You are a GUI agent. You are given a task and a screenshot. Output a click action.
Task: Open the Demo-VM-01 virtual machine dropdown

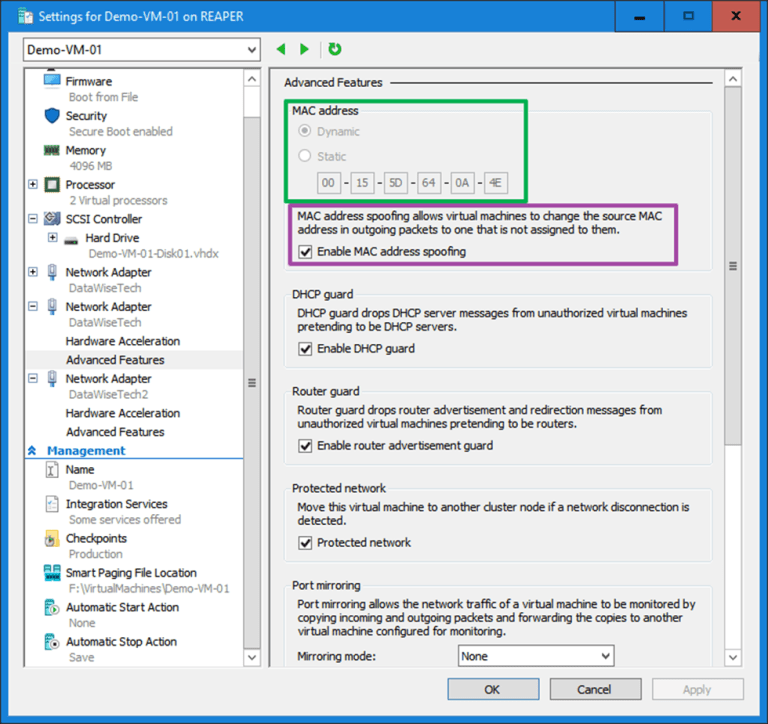tap(141, 50)
